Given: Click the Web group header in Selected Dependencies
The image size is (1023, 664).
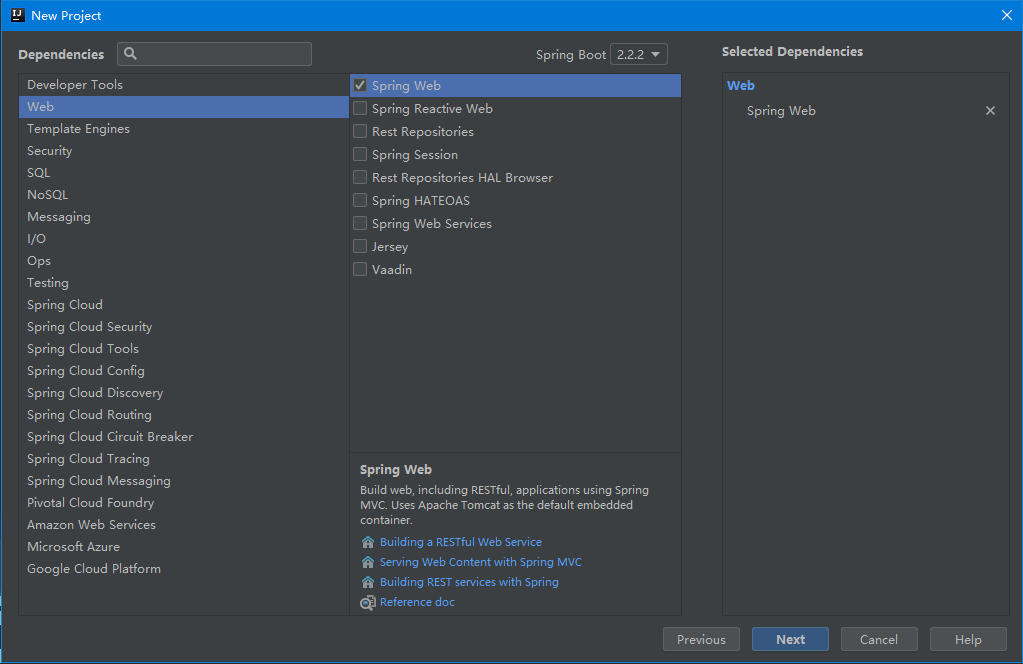Looking at the screenshot, I should 741,85.
